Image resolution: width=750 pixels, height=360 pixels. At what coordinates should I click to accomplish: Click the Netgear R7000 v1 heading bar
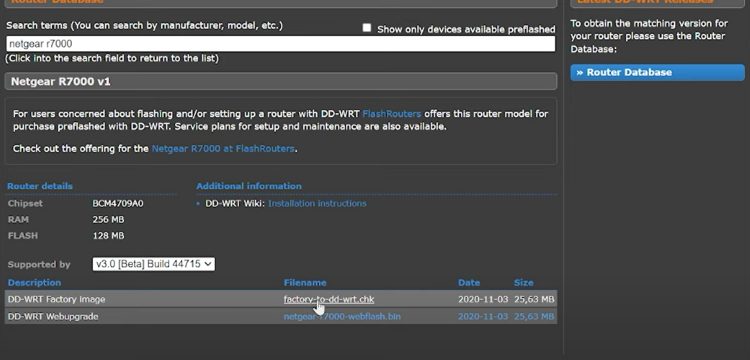(x=281, y=82)
